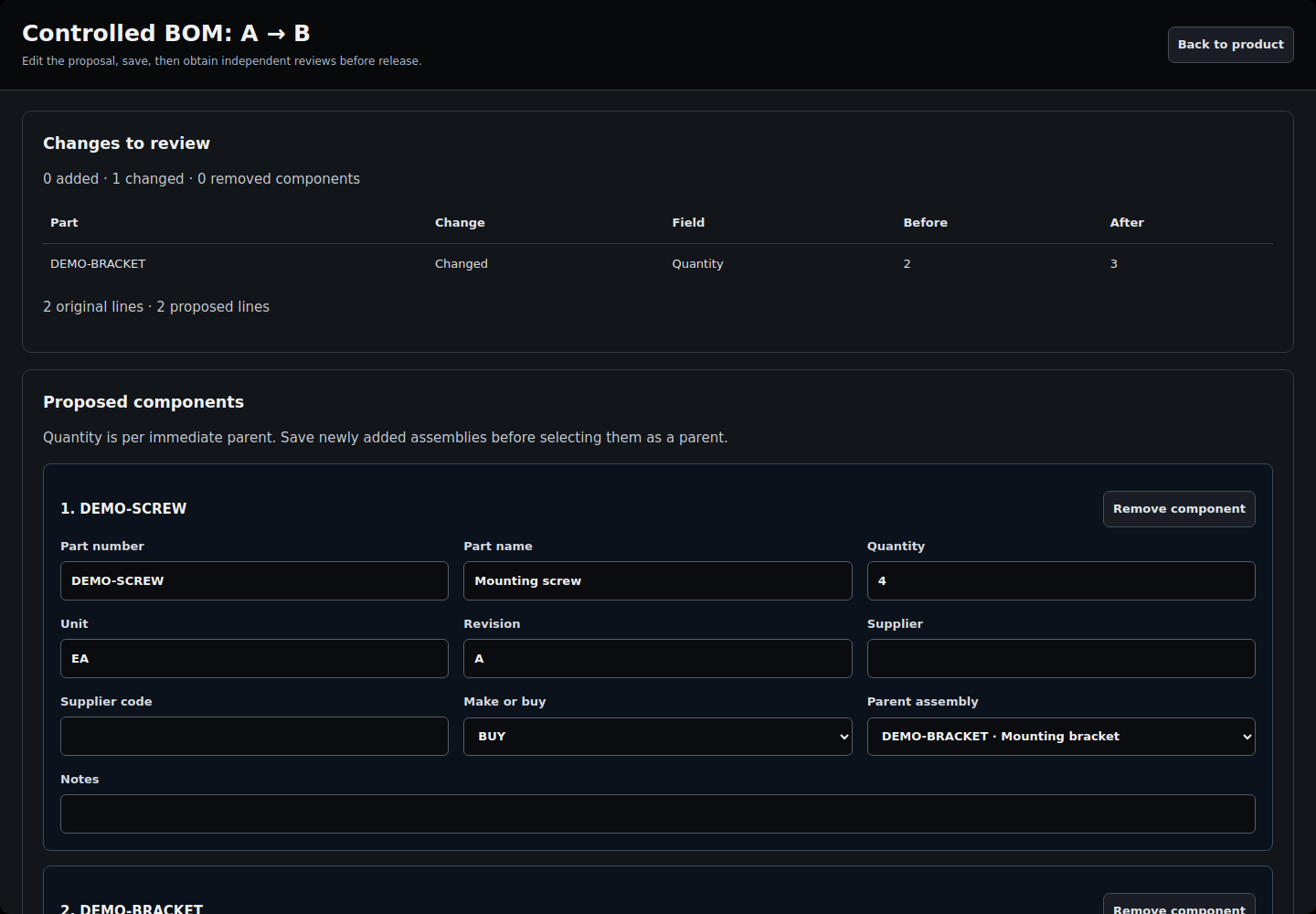This screenshot has height=914, width=1316.
Task: Click the 1. DEMO-SCREW component title
Action: 123,509
